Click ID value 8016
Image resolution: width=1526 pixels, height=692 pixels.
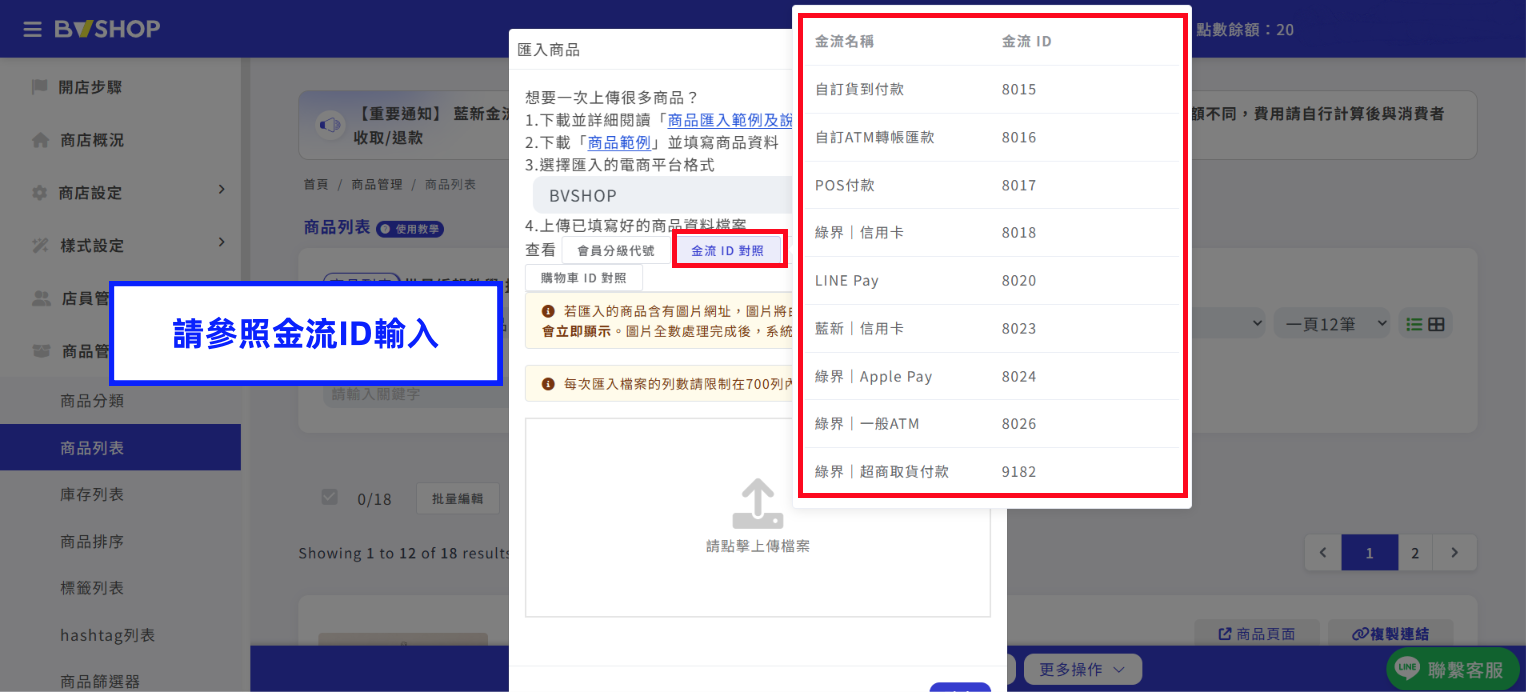(x=1019, y=137)
